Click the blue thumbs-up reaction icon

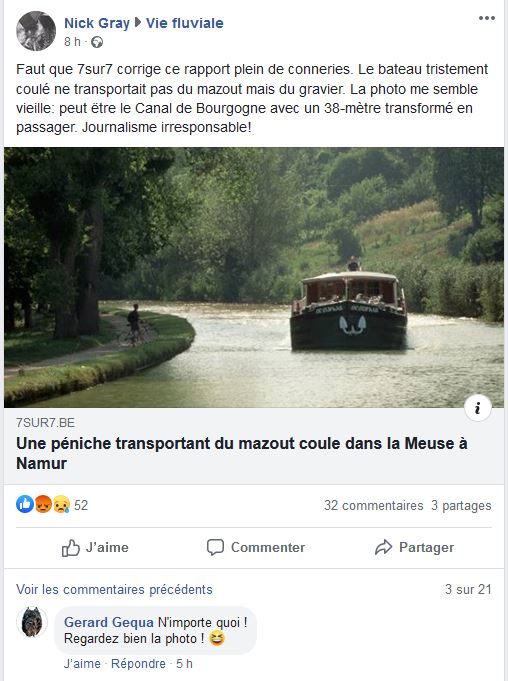(x=25, y=504)
